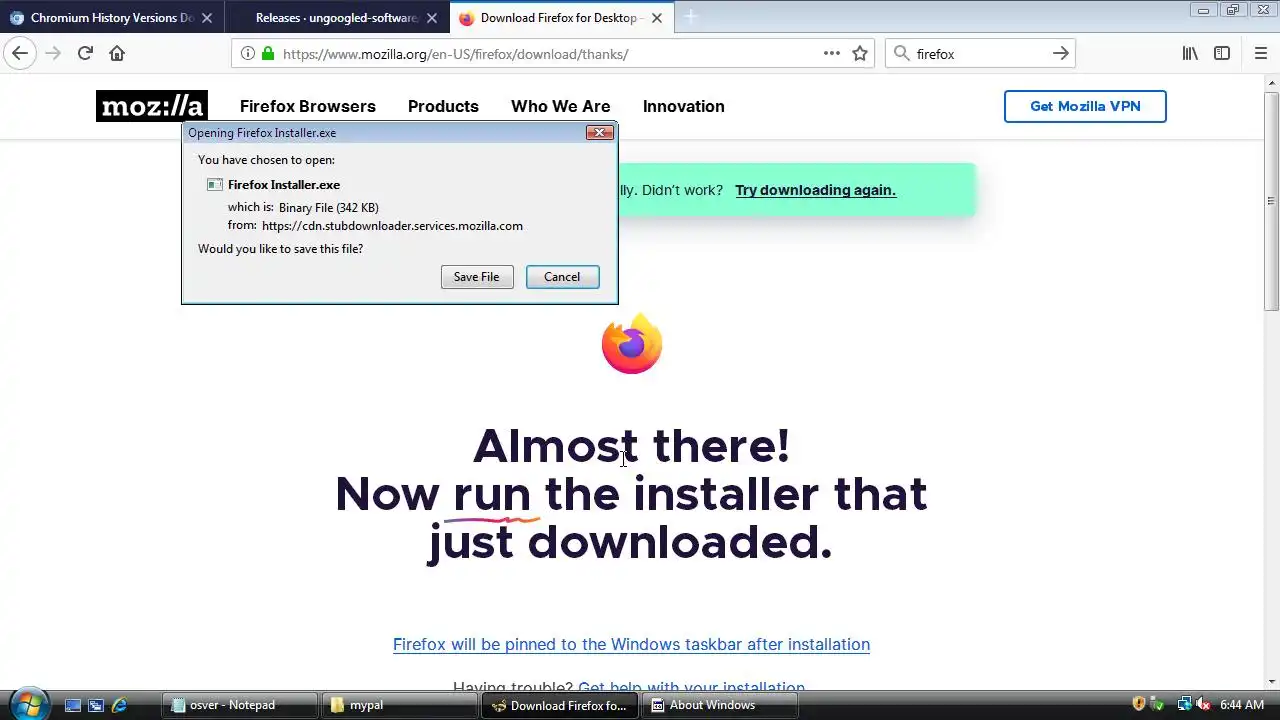Open Firefox will be pinned taskbar link

tap(631, 644)
